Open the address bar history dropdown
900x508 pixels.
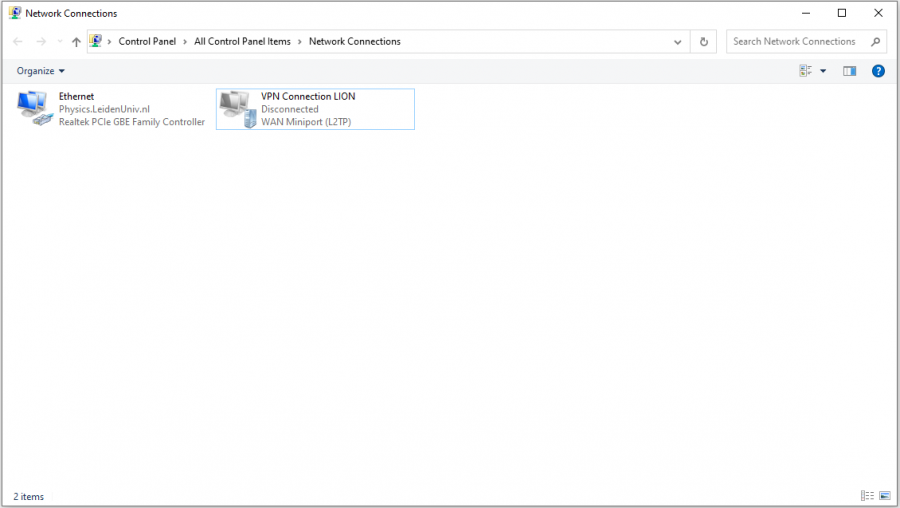678,42
